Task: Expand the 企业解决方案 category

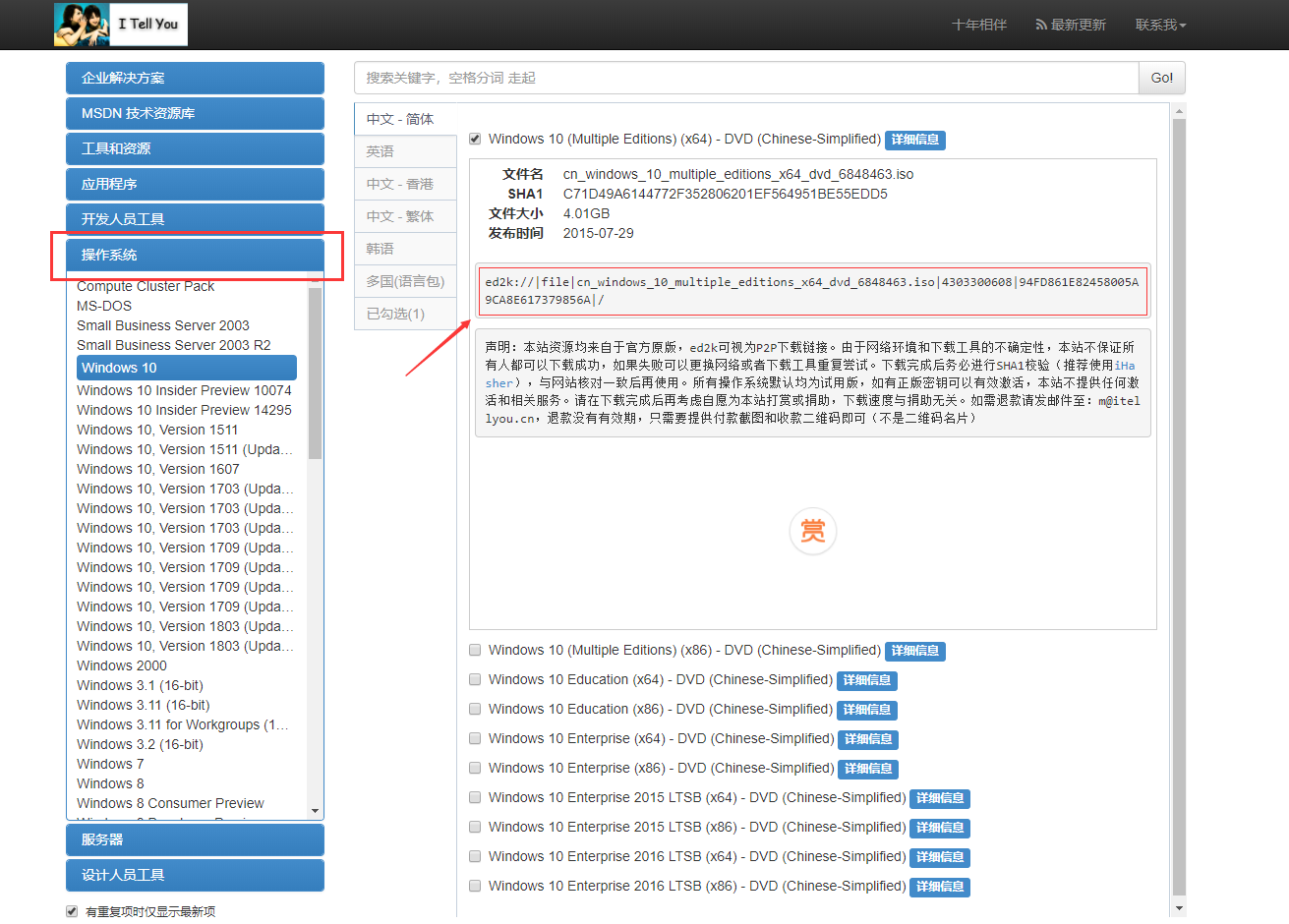Action: coord(195,78)
